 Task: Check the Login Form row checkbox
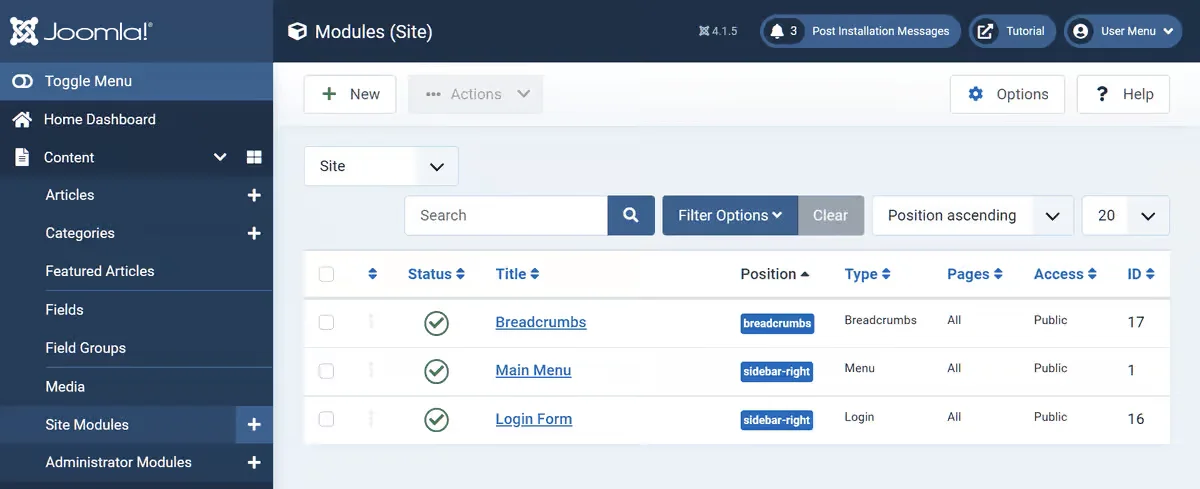pos(326,419)
